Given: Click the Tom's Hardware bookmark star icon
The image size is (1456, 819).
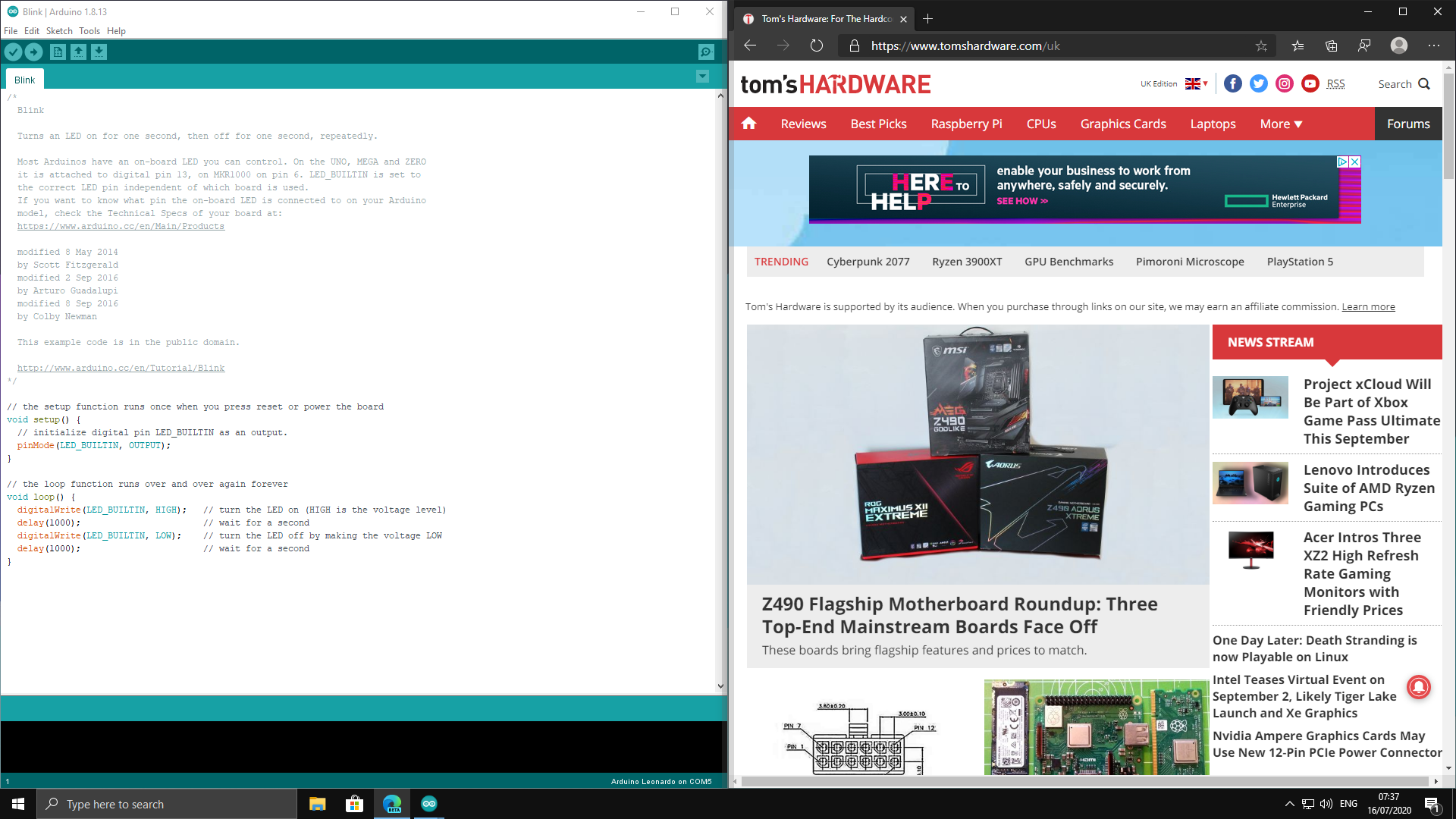Looking at the screenshot, I should [x=1262, y=45].
